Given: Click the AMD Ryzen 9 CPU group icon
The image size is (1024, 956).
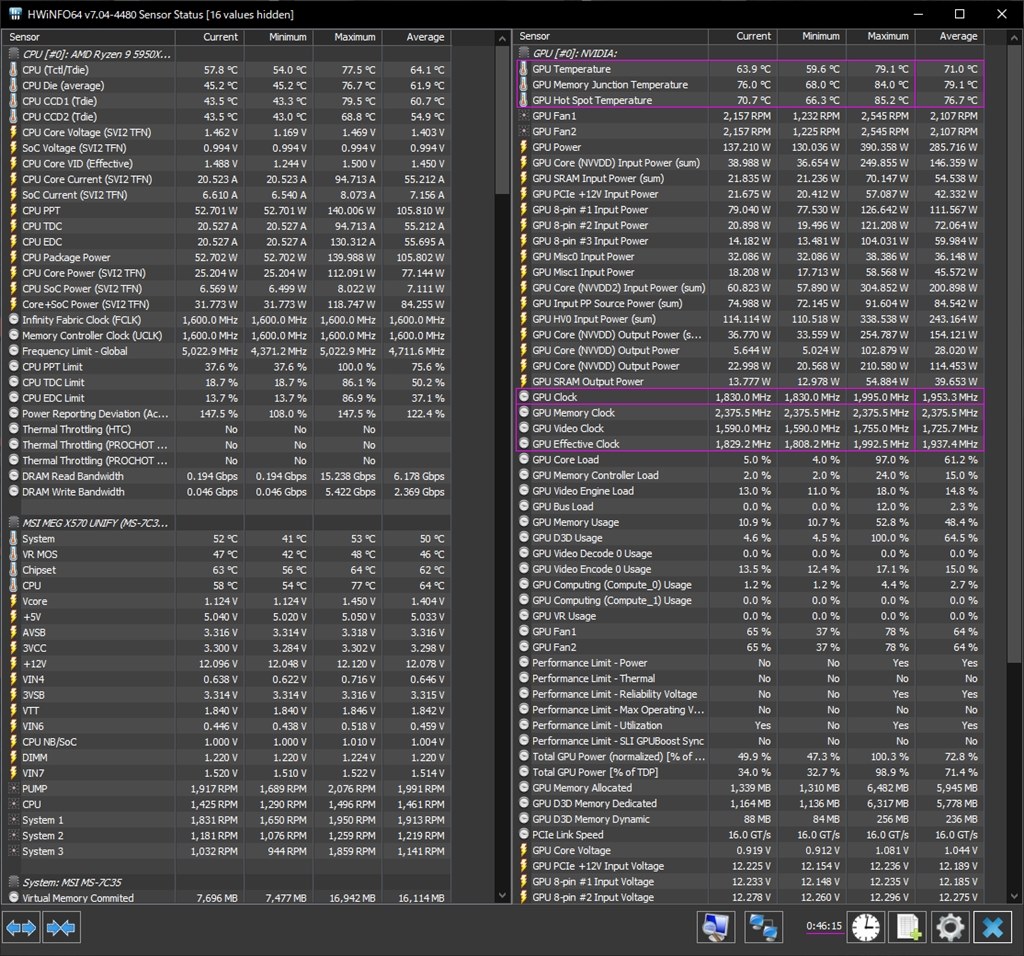Looking at the screenshot, I should [x=14, y=54].
